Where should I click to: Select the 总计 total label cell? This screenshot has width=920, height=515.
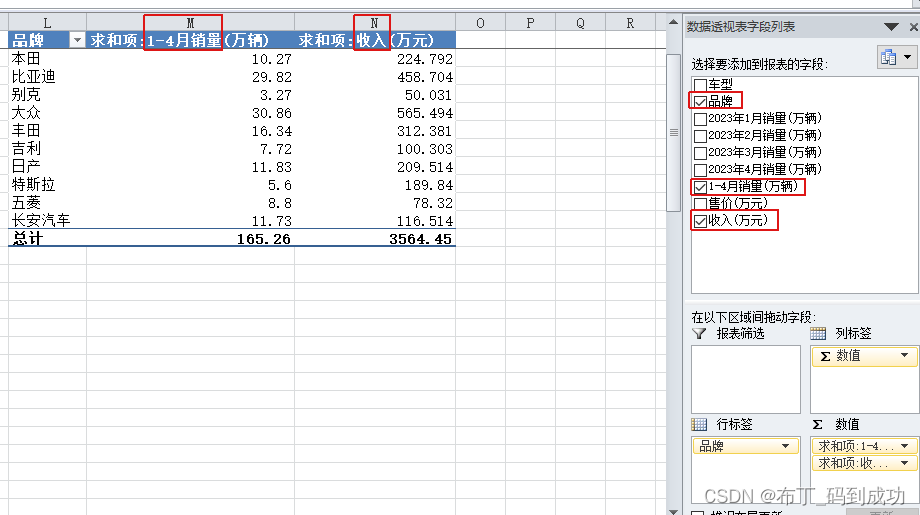(47, 239)
